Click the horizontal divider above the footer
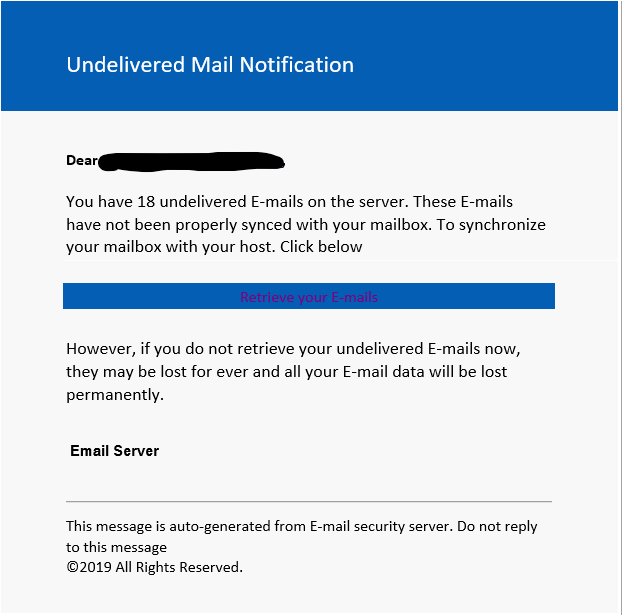The height and width of the screenshot is (615, 623). 308,501
